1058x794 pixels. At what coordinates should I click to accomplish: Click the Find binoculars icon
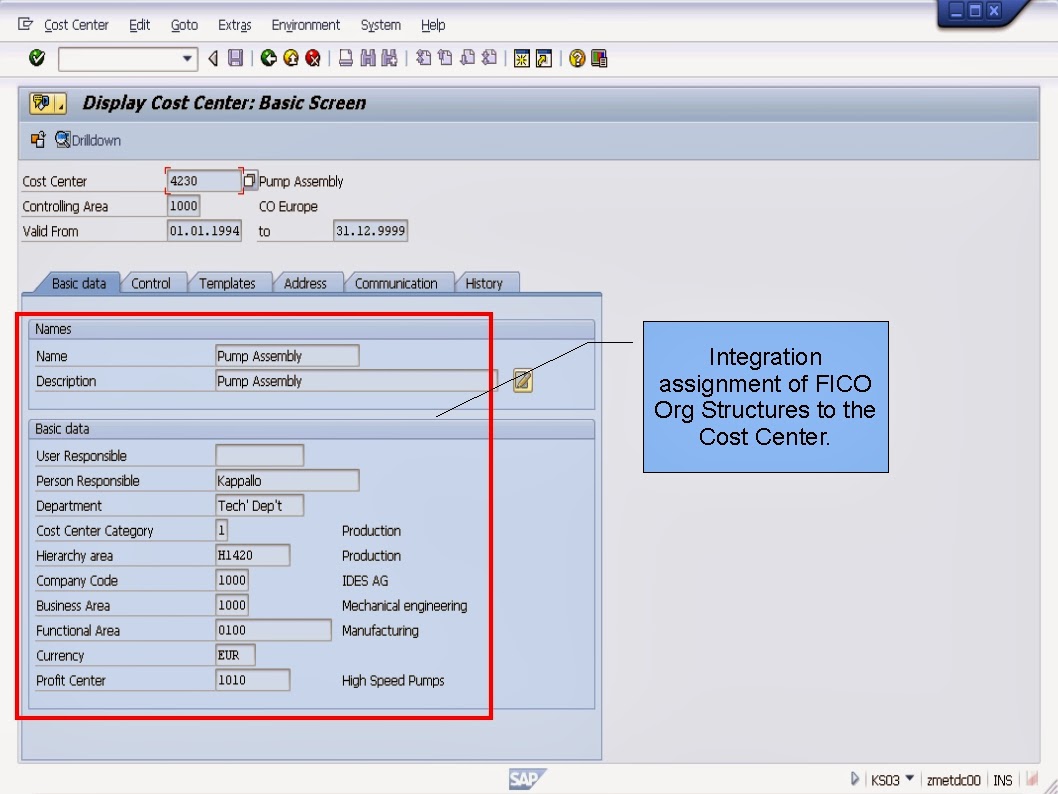click(x=368, y=59)
